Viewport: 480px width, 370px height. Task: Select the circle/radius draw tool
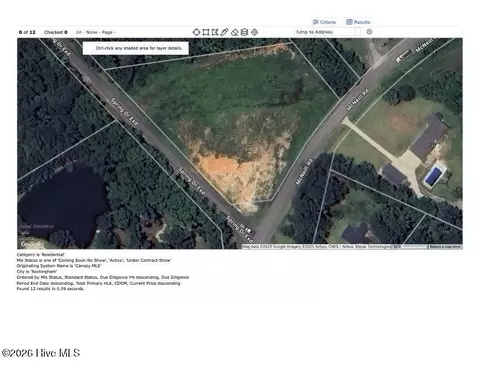[x=196, y=32]
